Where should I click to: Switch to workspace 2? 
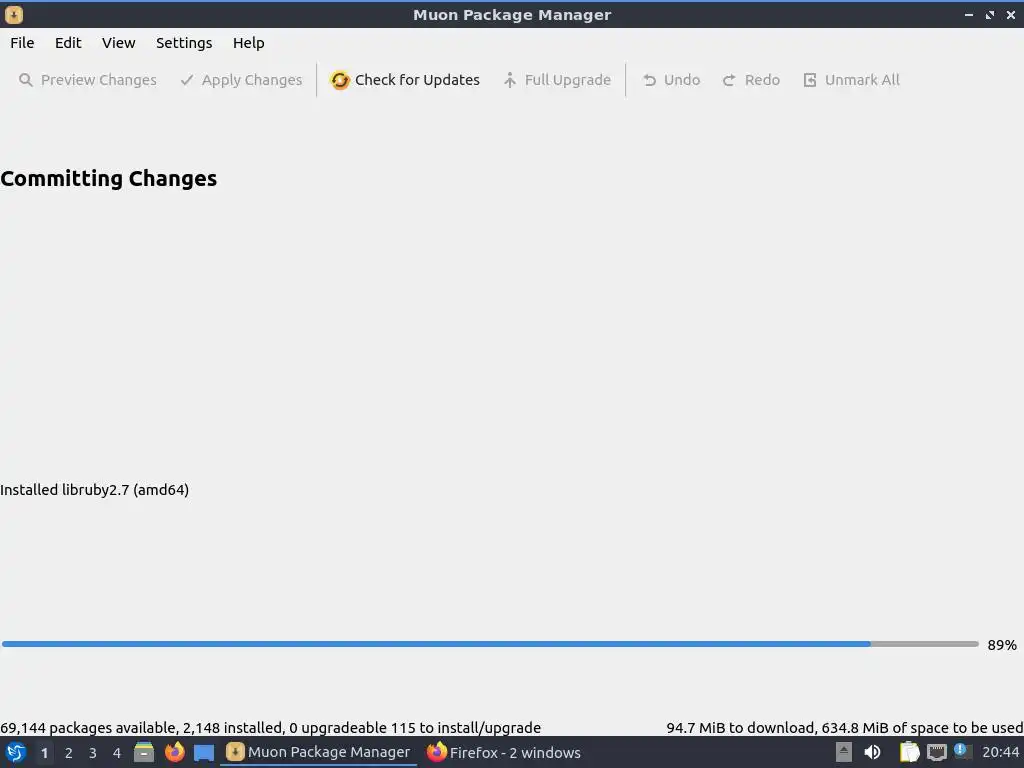(69, 753)
